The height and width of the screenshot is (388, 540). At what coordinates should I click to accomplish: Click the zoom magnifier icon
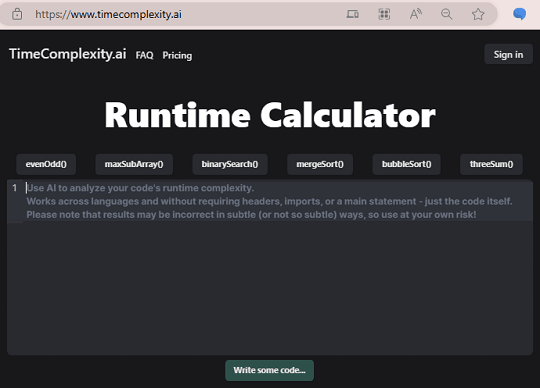pos(447,14)
